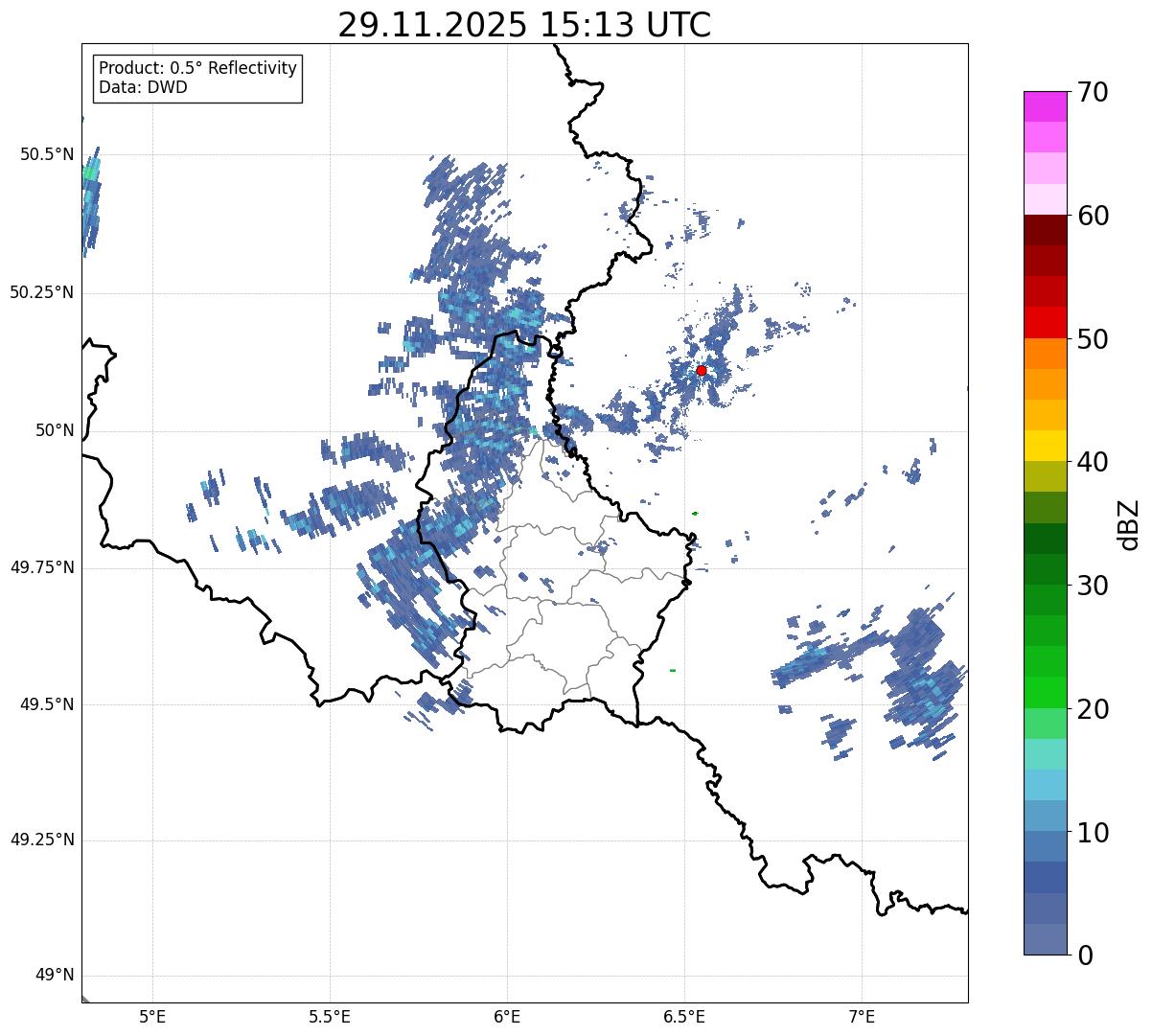Click the 5°E longitude label
This screenshot has width=1152, height=1036.
point(152,1017)
